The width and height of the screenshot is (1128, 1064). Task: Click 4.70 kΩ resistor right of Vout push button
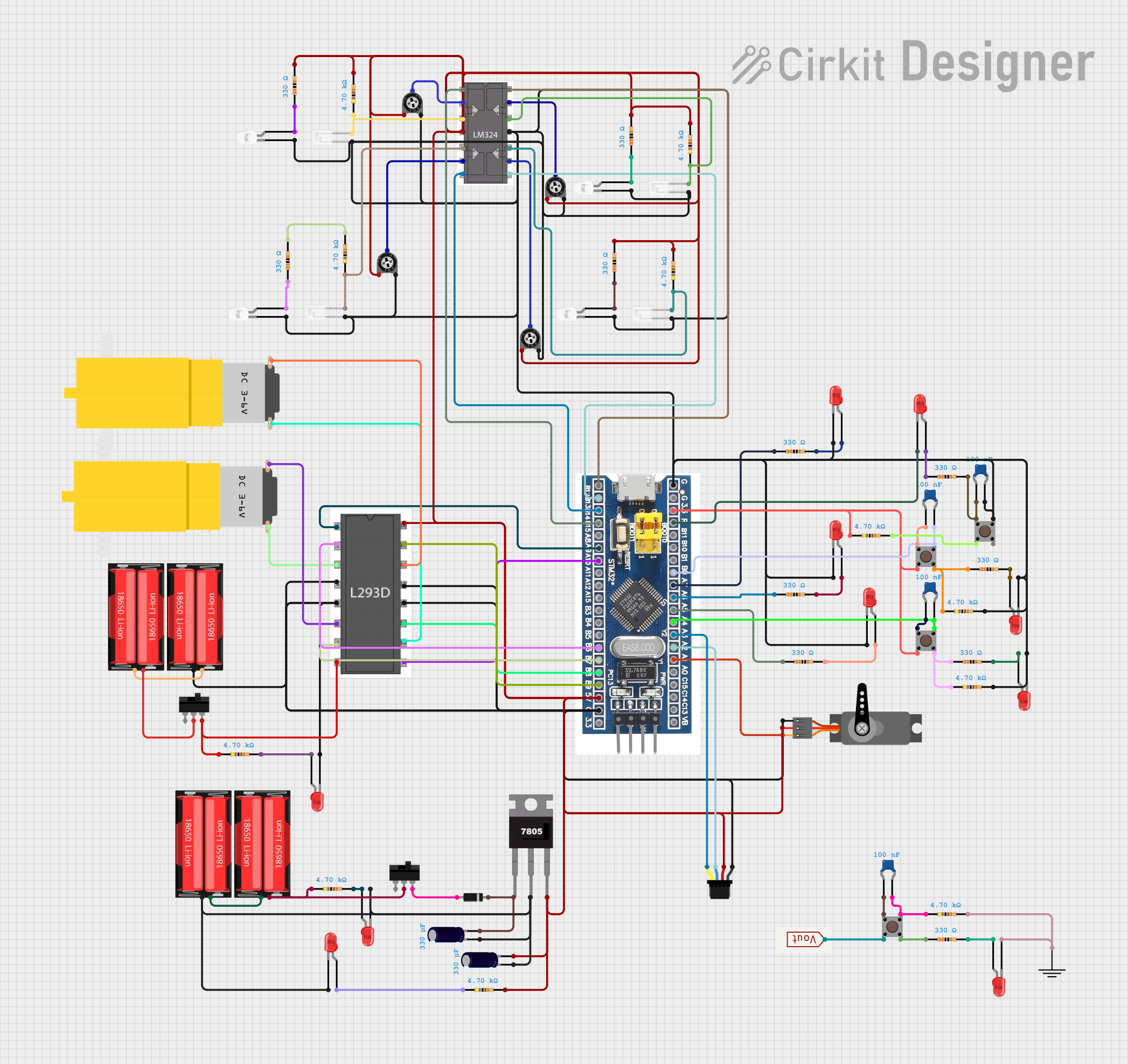(946, 914)
